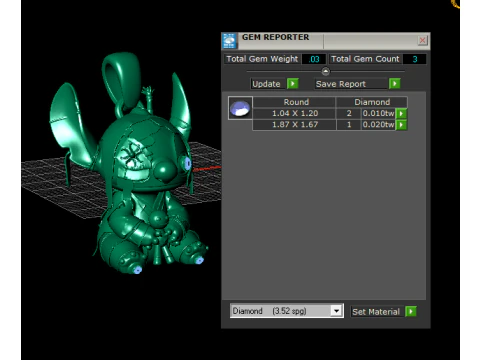
Task: Click the green arrow next to Update
Action: click(293, 83)
